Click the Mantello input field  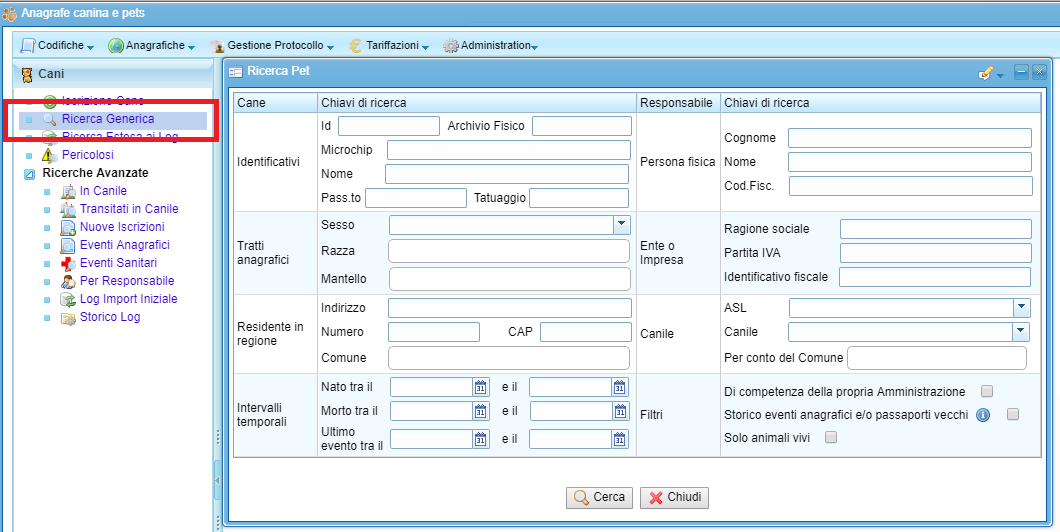tap(510, 279)
